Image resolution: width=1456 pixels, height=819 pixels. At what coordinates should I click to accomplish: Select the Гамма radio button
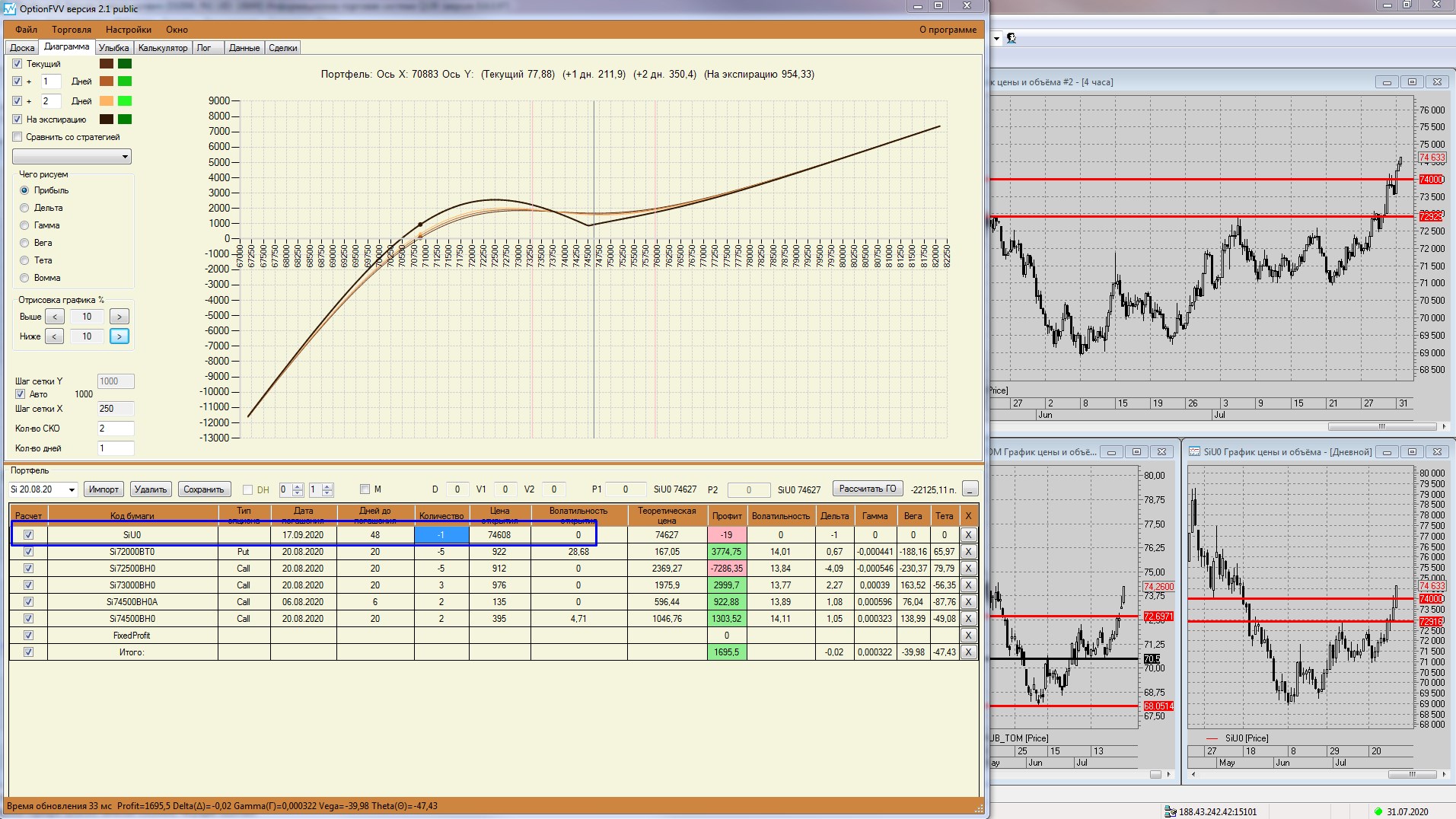click(x=24, y=225)
